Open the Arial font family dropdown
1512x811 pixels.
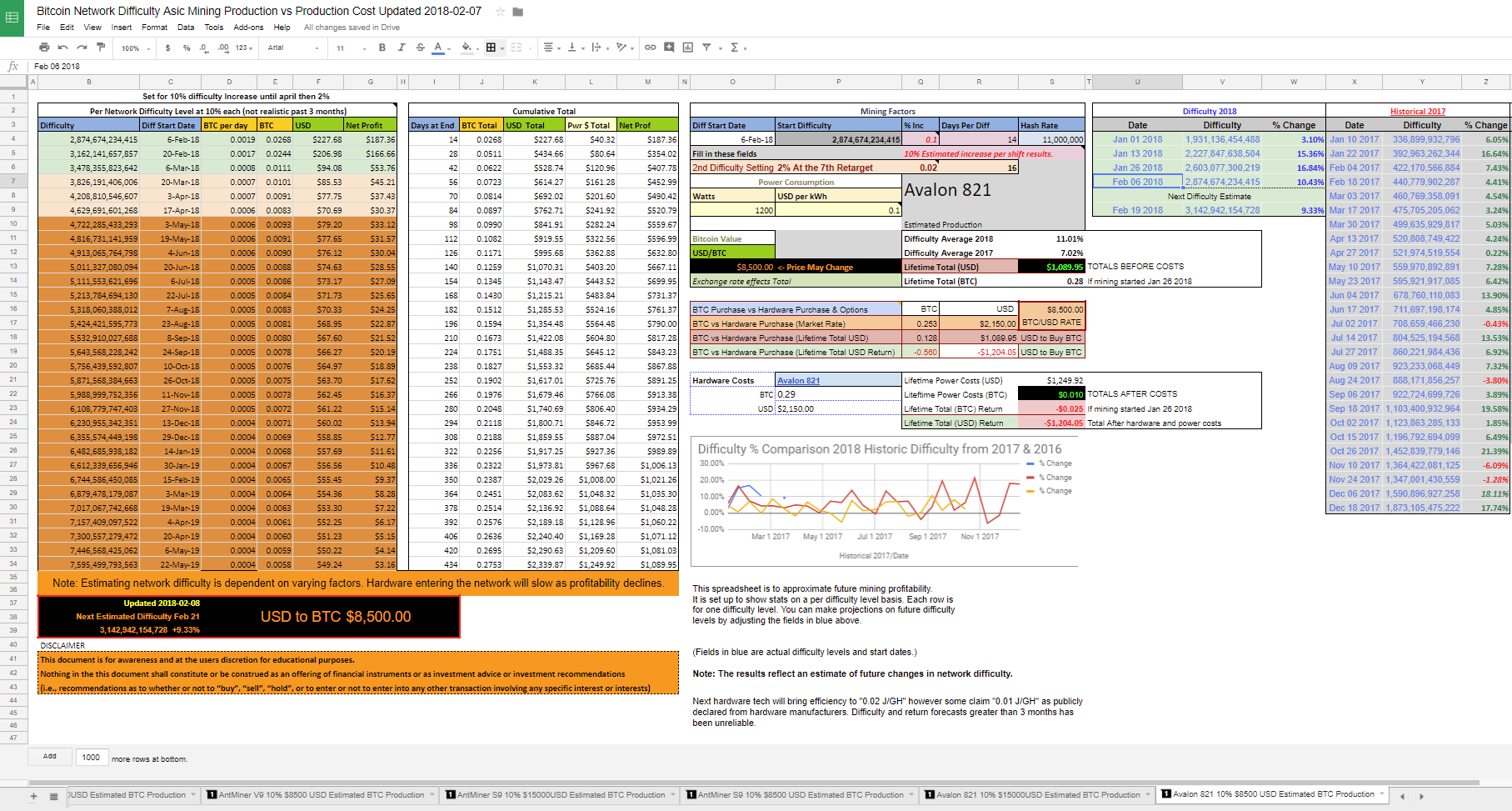click(x=293, y=48)
